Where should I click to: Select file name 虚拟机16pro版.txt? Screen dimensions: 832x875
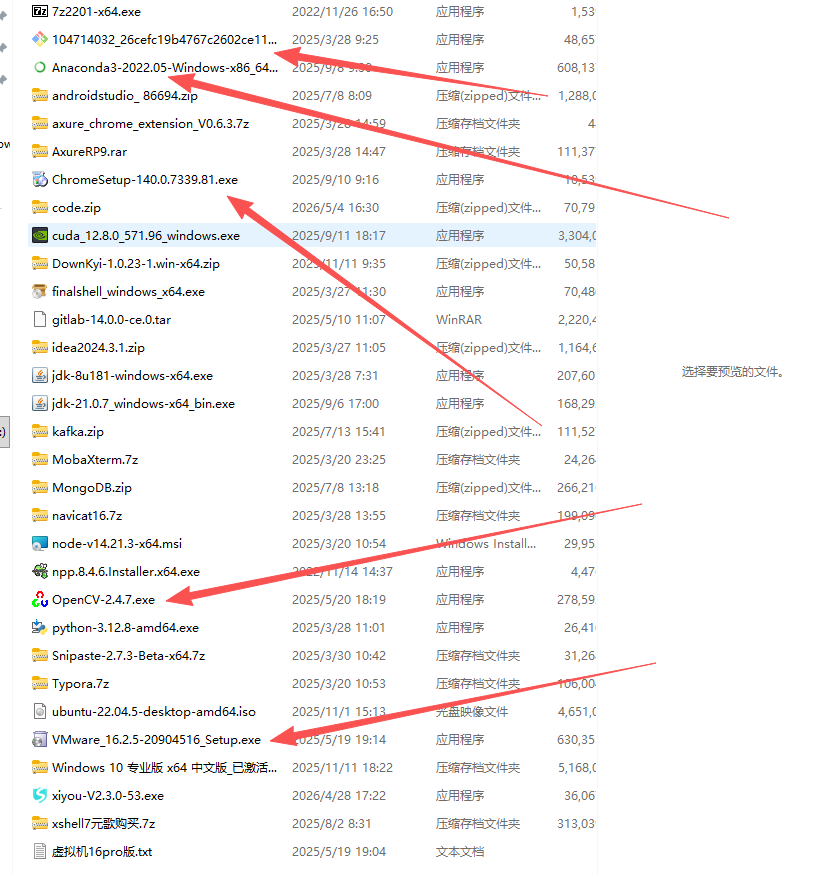102,852
